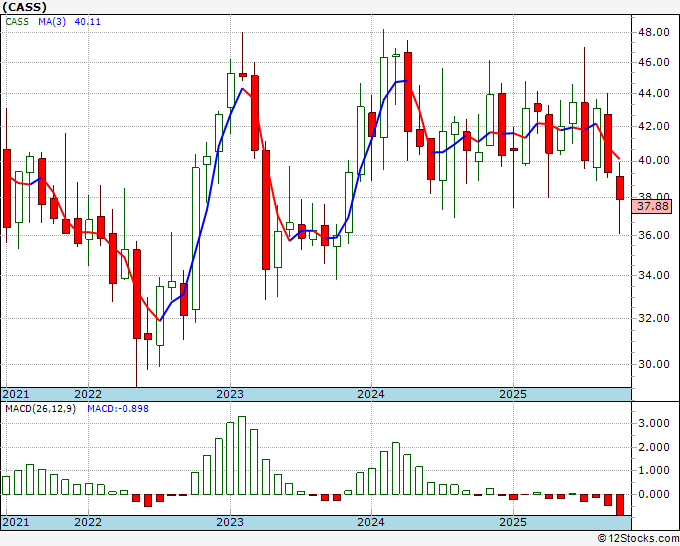Click 2025 on the MACD panel time axis
This screenshot has height=546, width=680.
tap(513, 522)
